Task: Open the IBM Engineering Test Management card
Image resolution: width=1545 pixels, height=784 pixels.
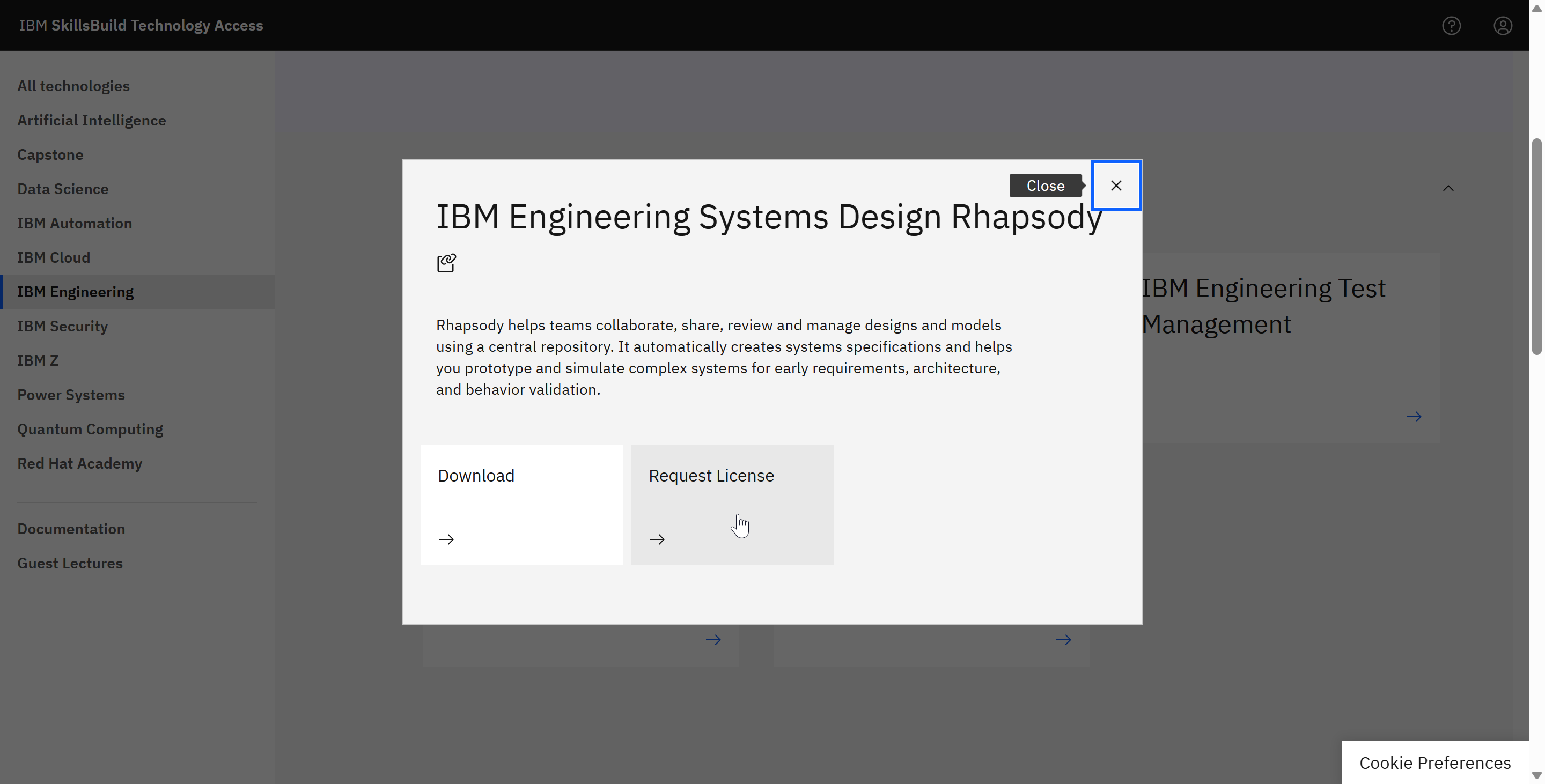Action: (1291, 347)
